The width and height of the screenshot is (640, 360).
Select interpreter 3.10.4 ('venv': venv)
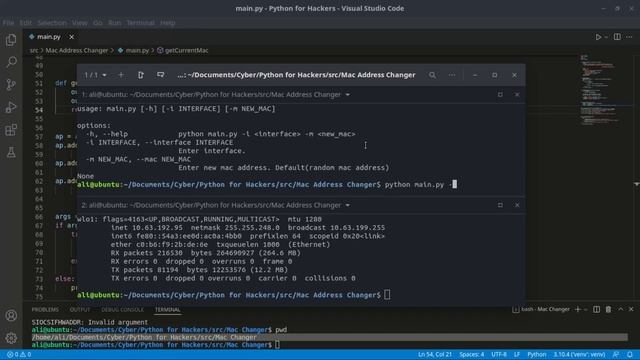579,355
